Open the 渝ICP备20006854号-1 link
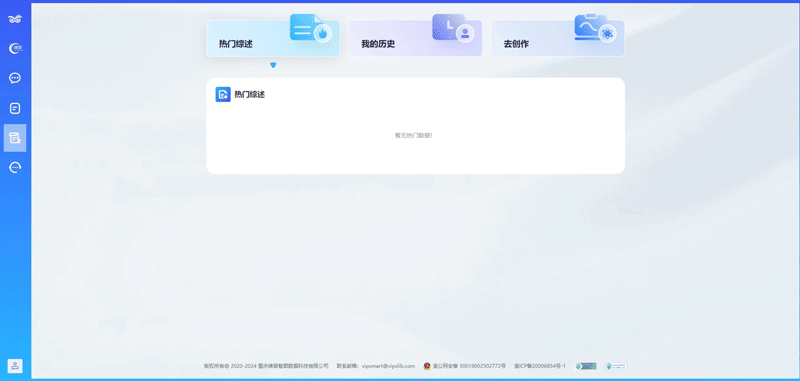The height and width of the screenshot is (381, 800). click(x=540, y=366)
